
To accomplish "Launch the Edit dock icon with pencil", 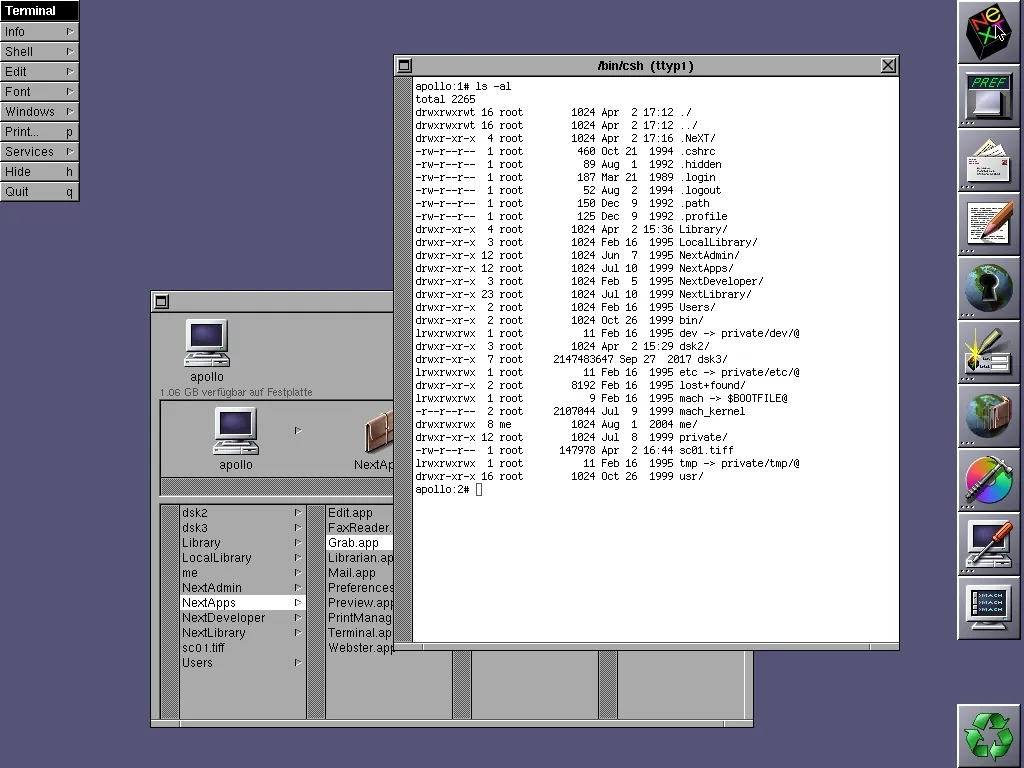I will (x=989, y=224).
